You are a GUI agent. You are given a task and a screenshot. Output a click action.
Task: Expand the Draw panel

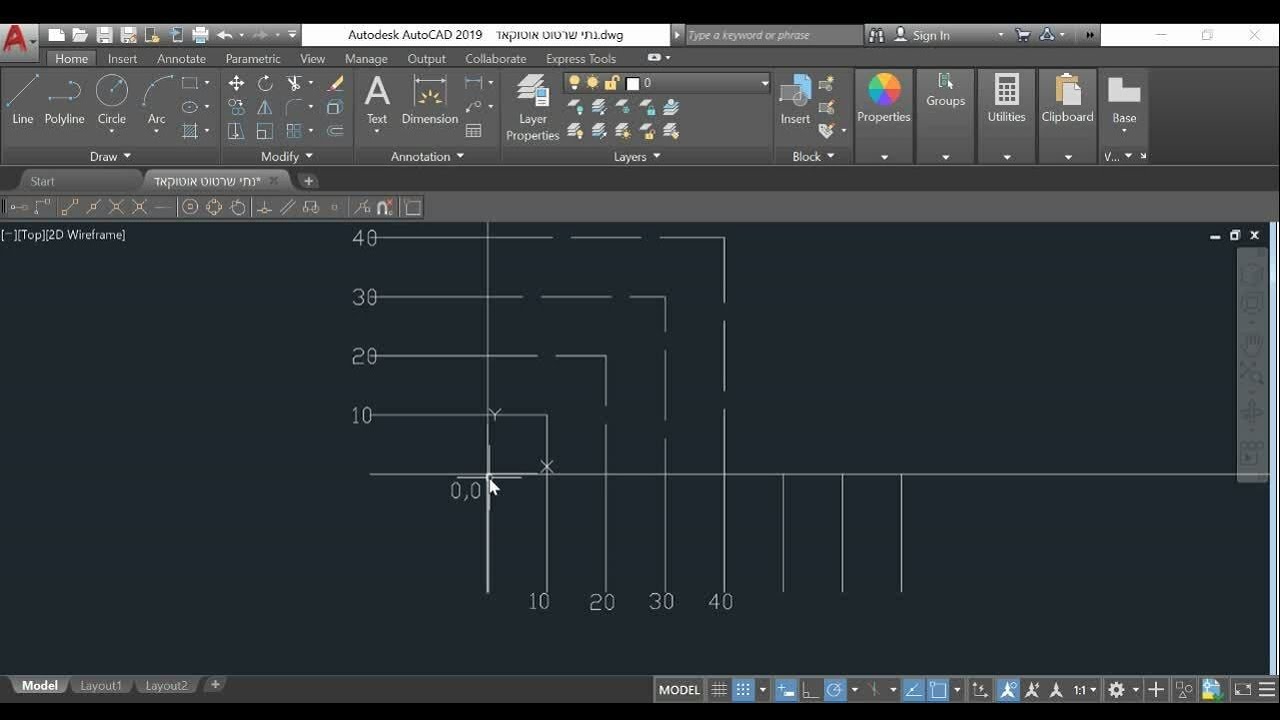pyautogui.click(x=110, y=156)
